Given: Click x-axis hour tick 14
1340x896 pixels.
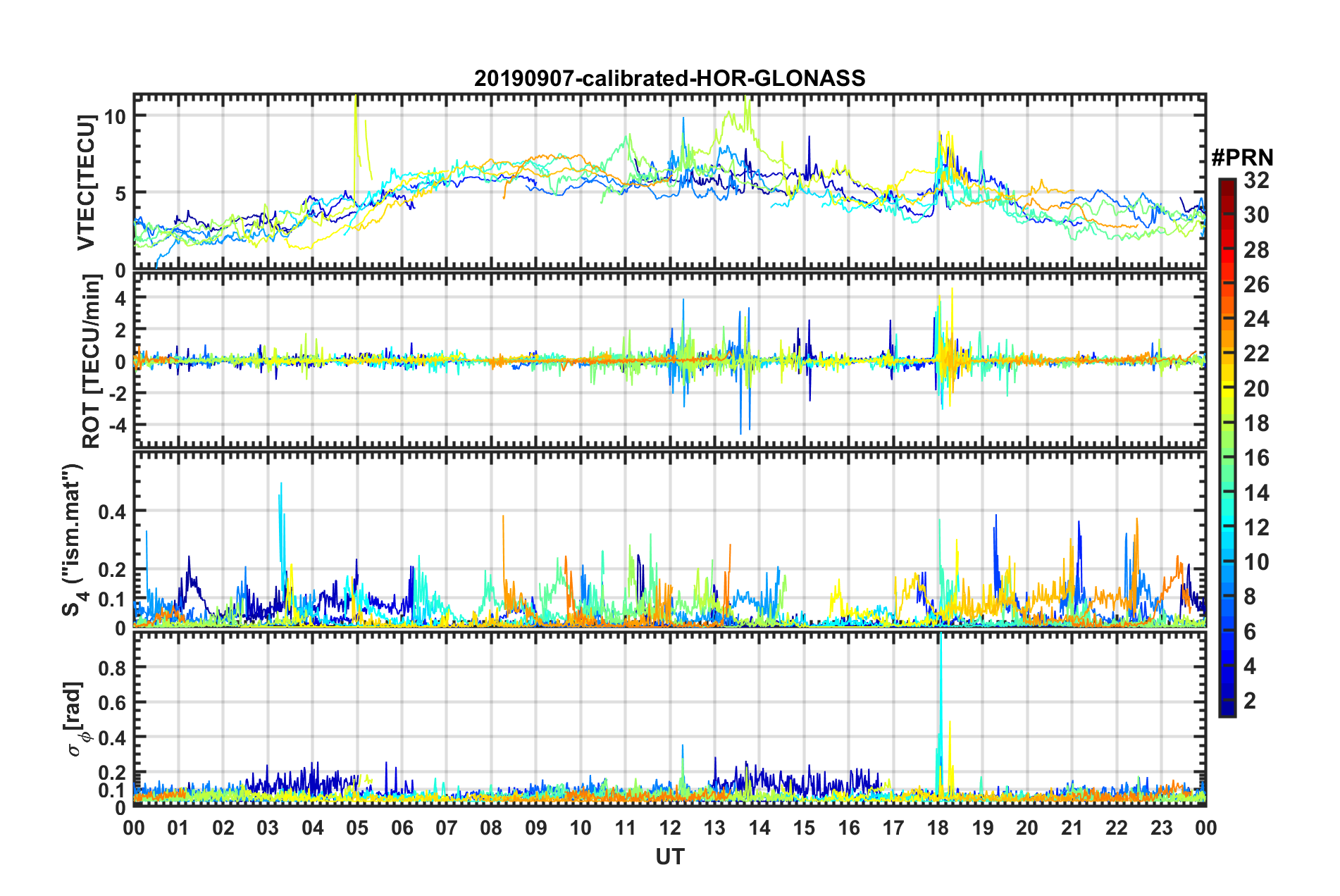Looking at the screenshot, I should (x=759, y=828).
